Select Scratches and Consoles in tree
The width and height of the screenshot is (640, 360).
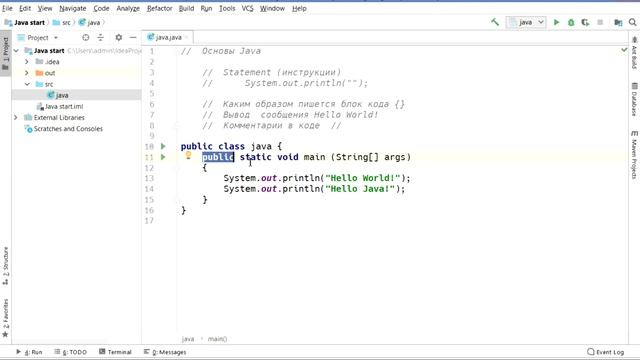point(64,129)
